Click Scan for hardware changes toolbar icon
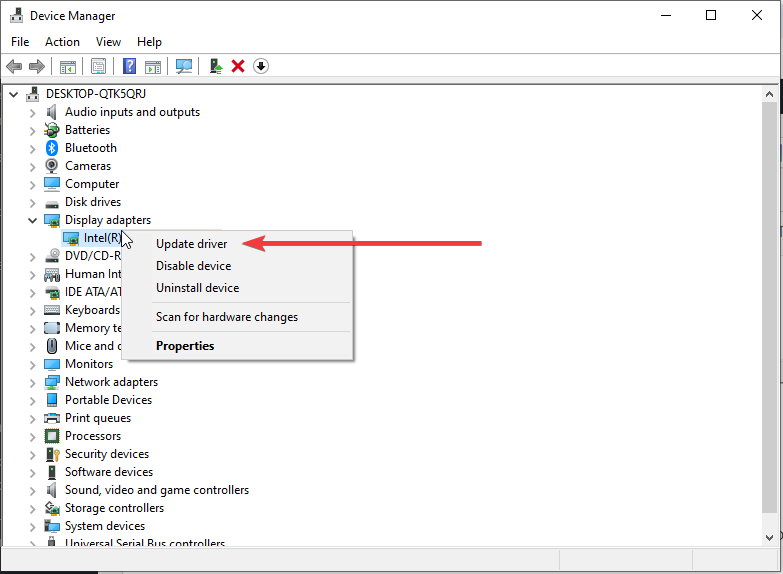 click(184, 66)
